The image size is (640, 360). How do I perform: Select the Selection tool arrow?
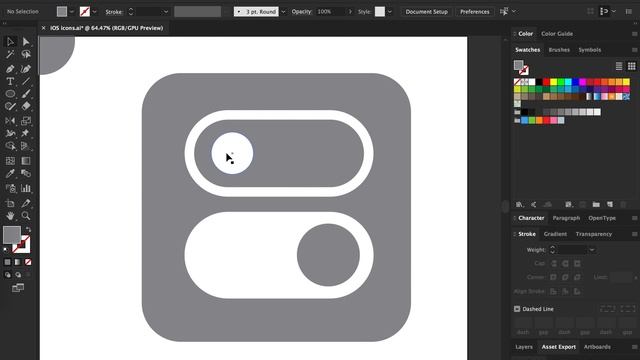pos(10,42)
